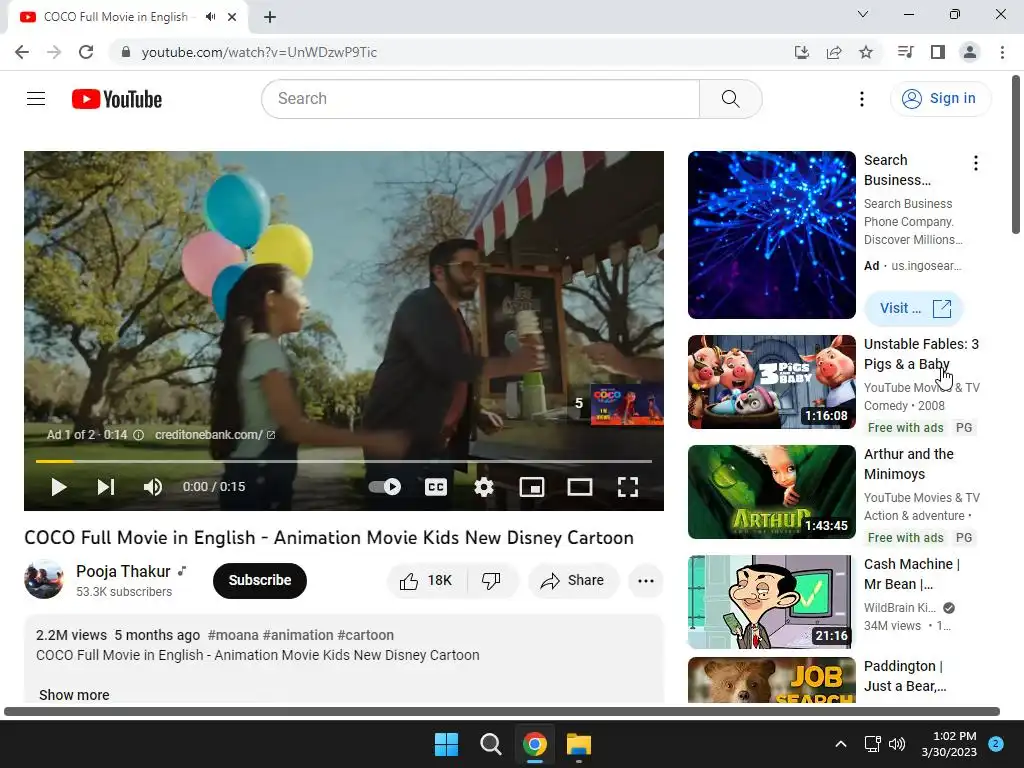Image resolution: width=1024 pixels, height=768 pixels.
Task: Toggle Chrome side panel
Action: (938, 52)
